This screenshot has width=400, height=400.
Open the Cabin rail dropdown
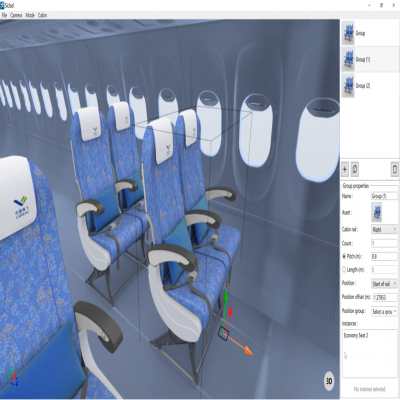(x=384, y=229)
